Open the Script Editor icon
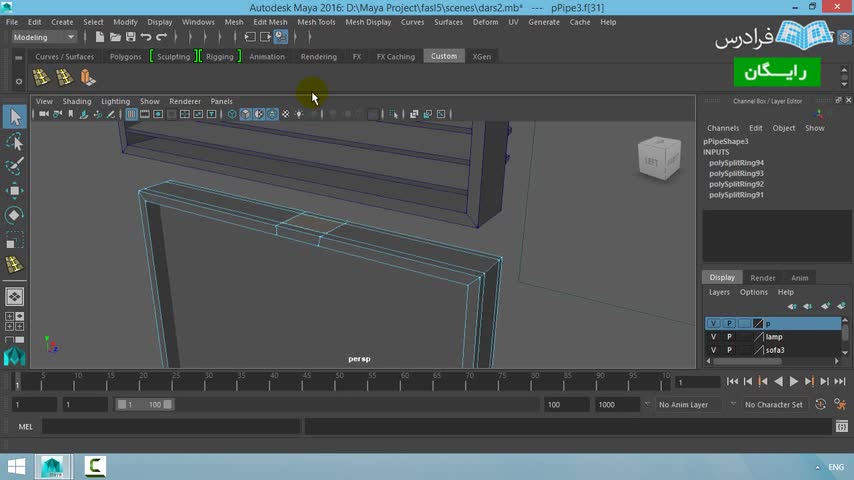 (x=842, y=427)
